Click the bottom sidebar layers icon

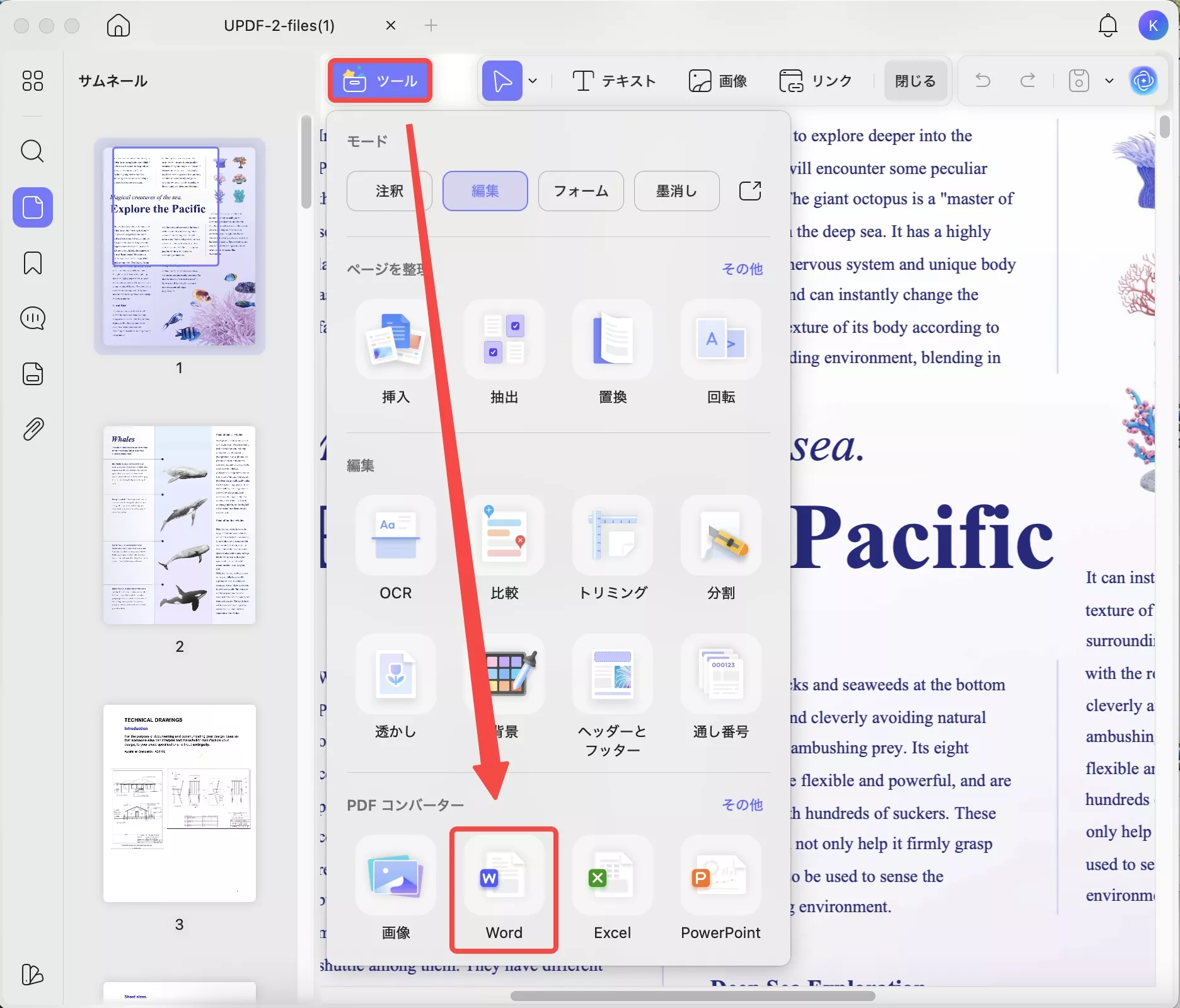click(33, 975)
